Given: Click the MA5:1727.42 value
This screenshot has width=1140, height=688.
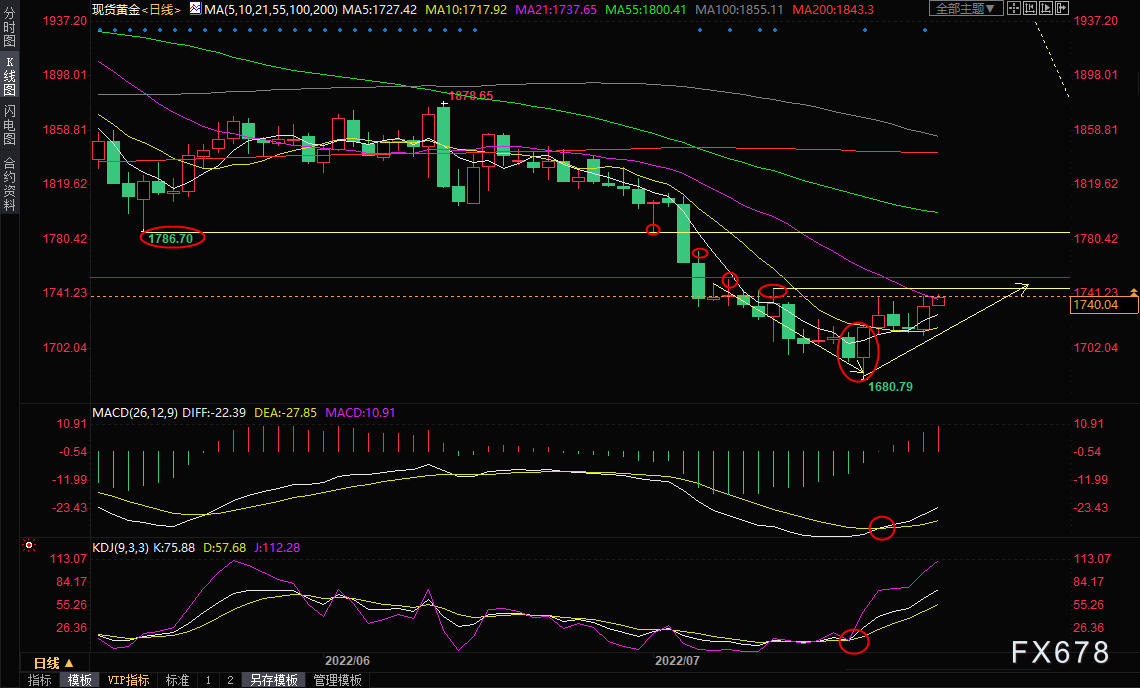Looking at the screenshot, I should (380, 9).
